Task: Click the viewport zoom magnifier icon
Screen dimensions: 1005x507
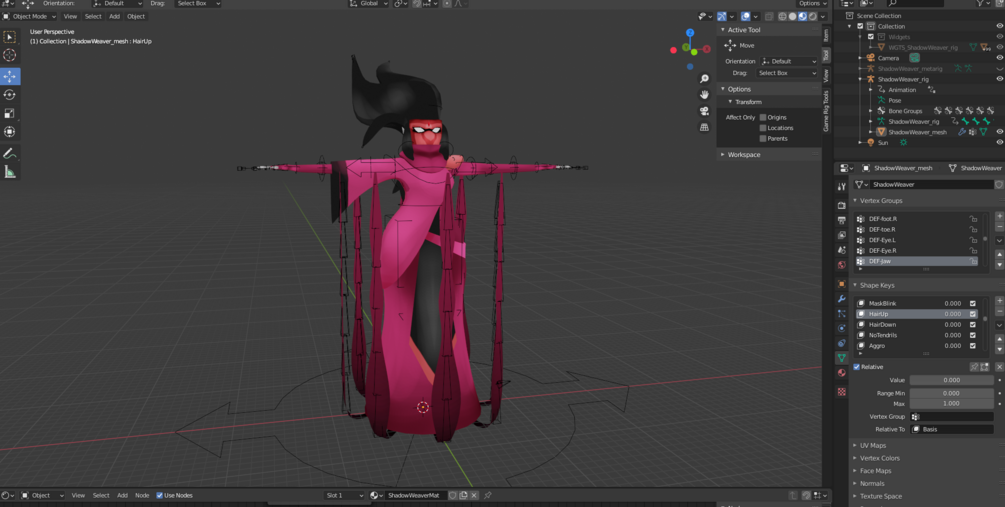Action: [704, 79]
